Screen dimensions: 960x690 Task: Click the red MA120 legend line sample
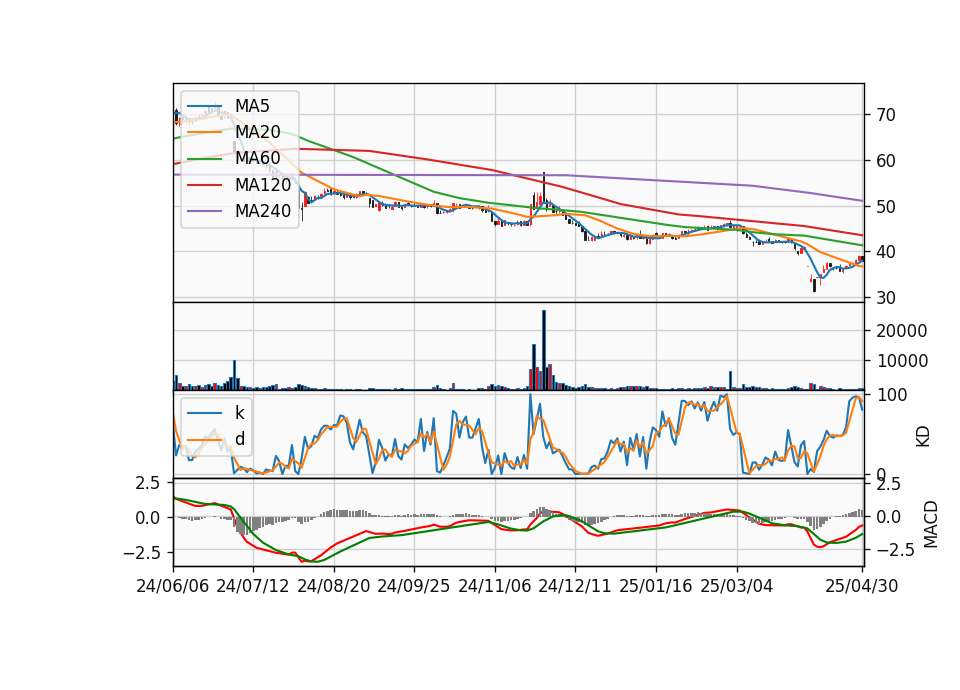click(x=204, y=184)
